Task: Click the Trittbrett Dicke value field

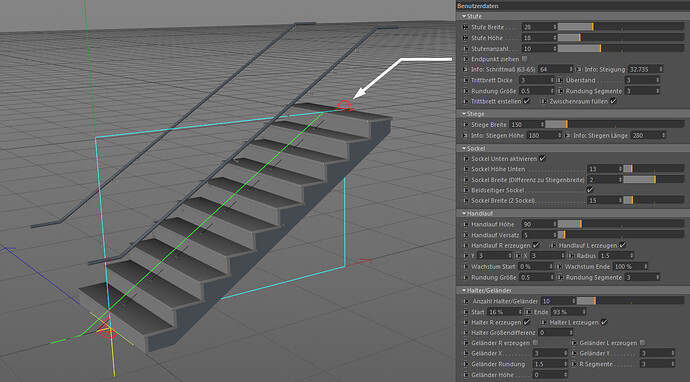Action: pos(537,80)
